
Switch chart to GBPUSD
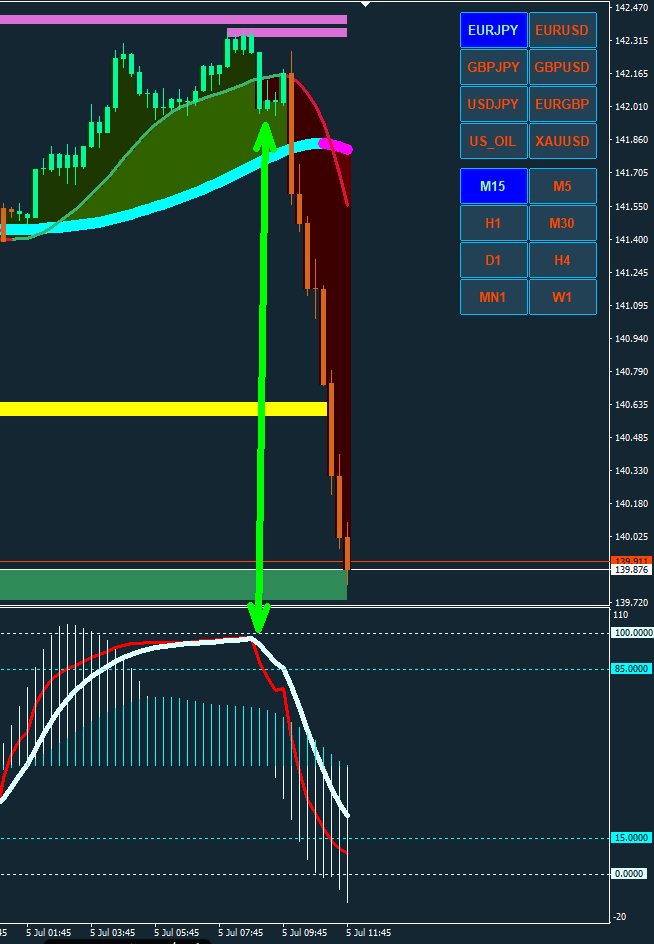tap(562, 67)
